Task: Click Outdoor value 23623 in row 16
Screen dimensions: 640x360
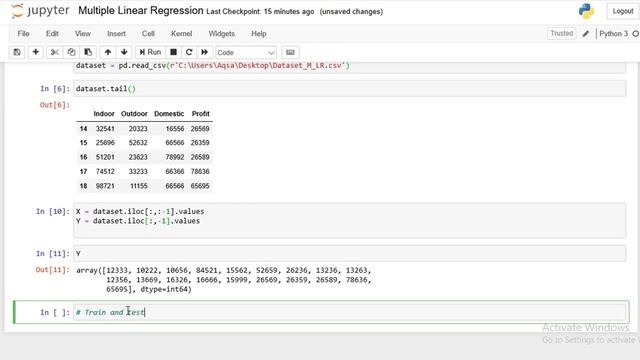Action: 138,157
